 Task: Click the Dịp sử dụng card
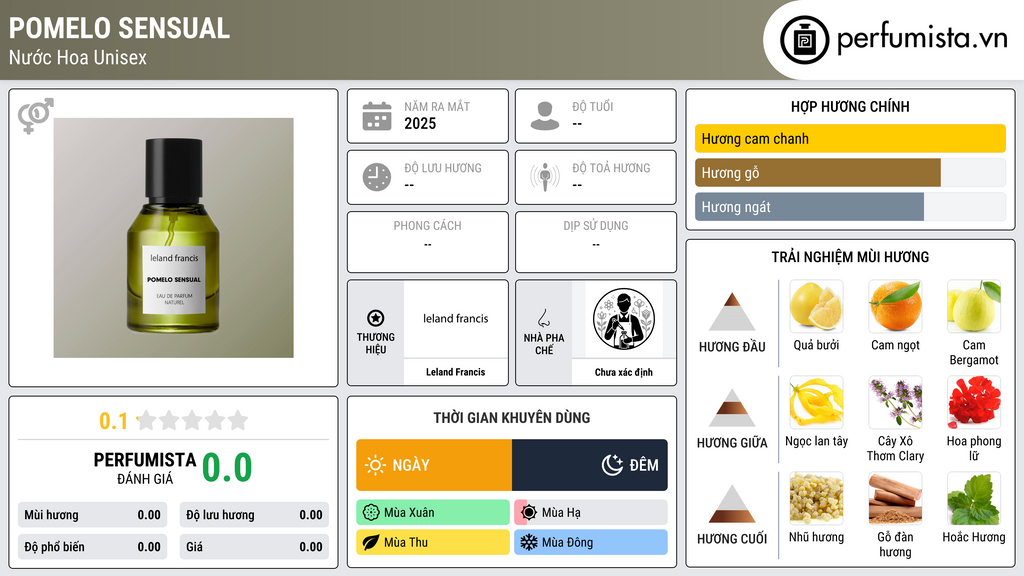(596, 242)
